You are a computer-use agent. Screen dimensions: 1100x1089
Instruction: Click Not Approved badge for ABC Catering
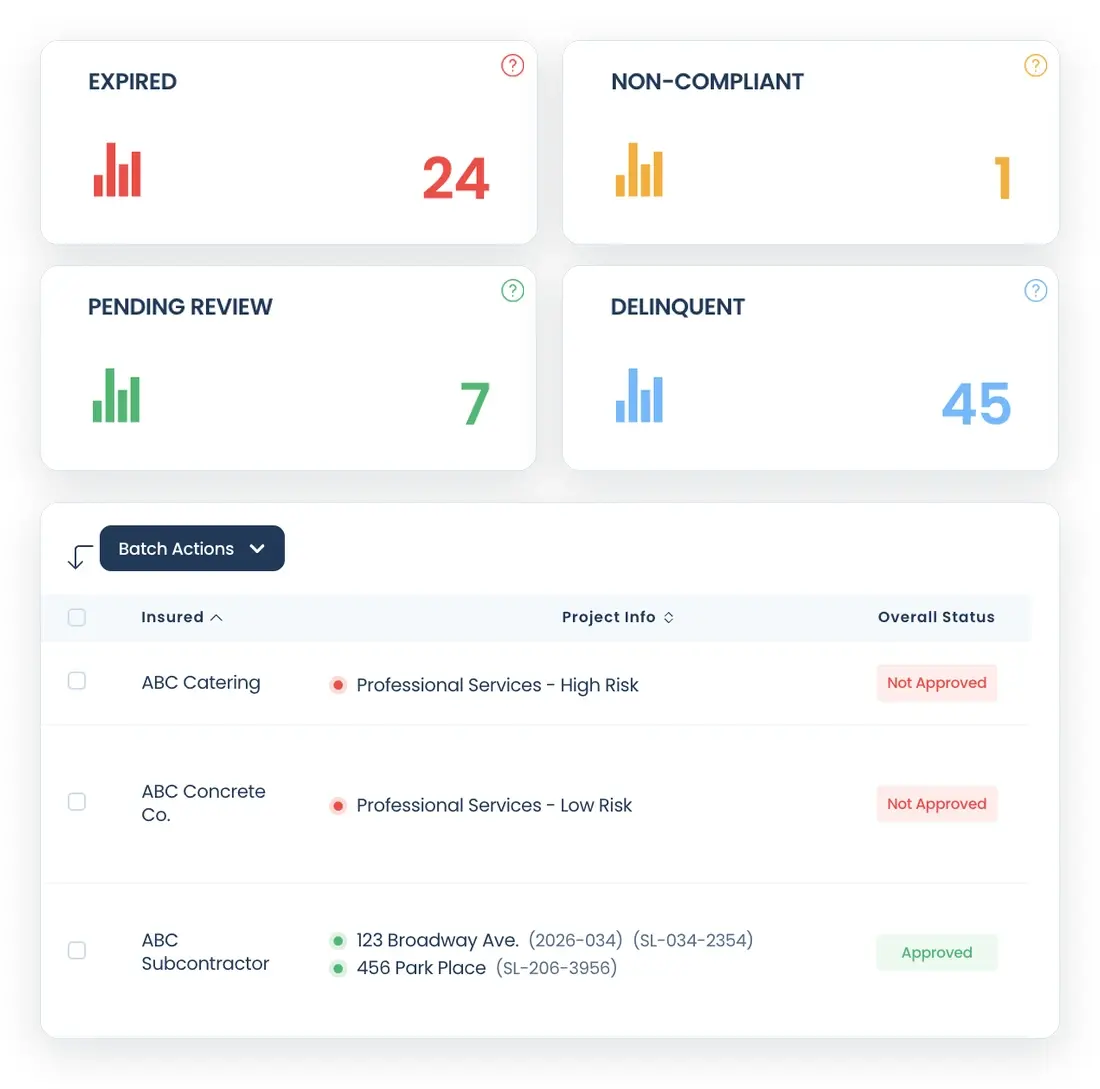937,683
